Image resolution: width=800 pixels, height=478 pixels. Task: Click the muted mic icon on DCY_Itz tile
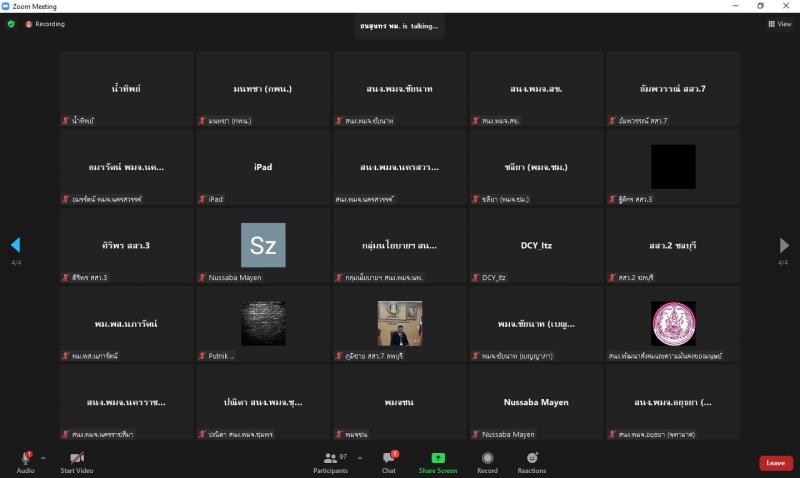point(476,278)
